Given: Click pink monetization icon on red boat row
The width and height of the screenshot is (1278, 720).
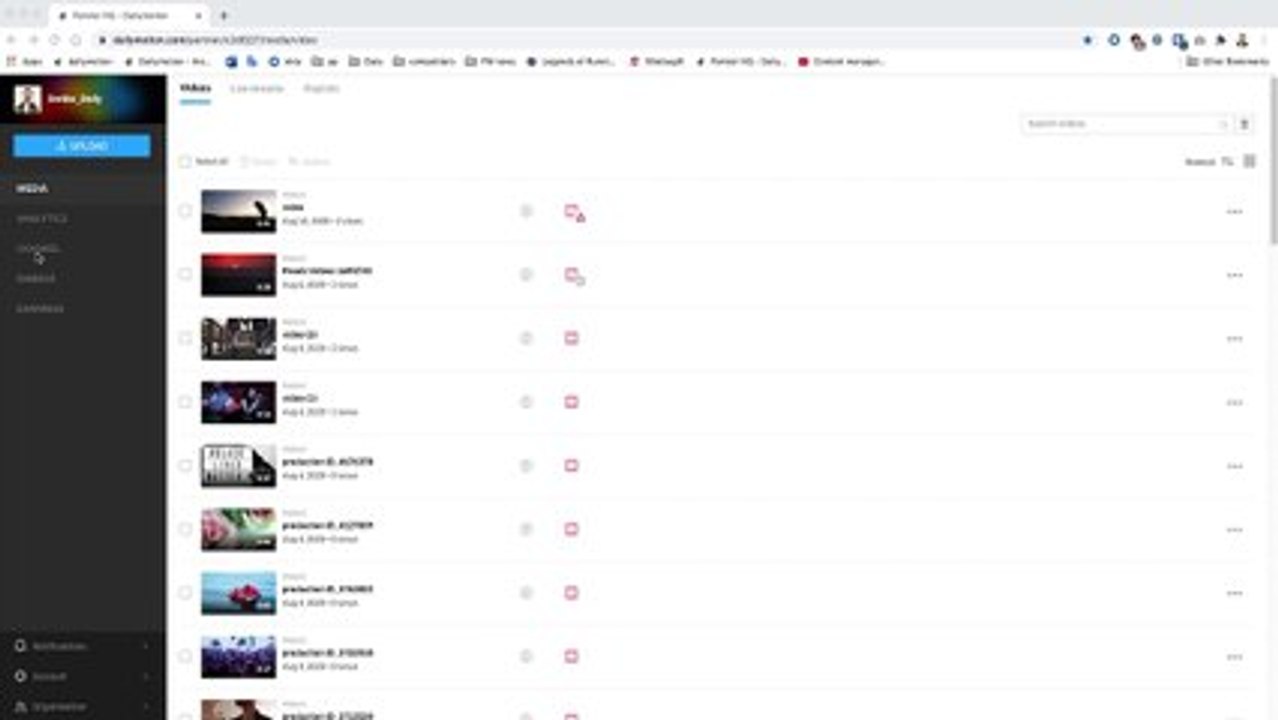Looking at the screenshot, I should [572, 592].
